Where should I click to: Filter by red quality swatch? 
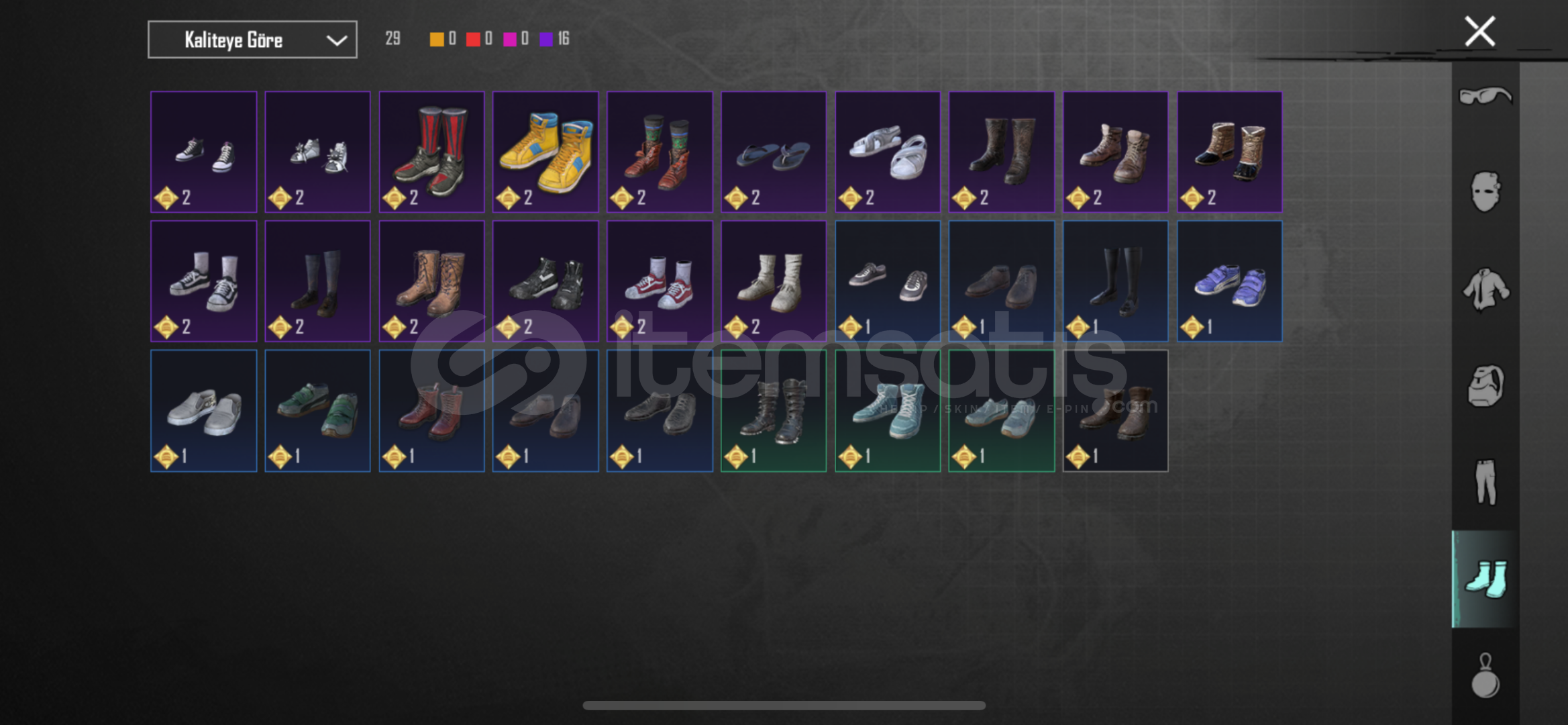(x=473, y=39)
